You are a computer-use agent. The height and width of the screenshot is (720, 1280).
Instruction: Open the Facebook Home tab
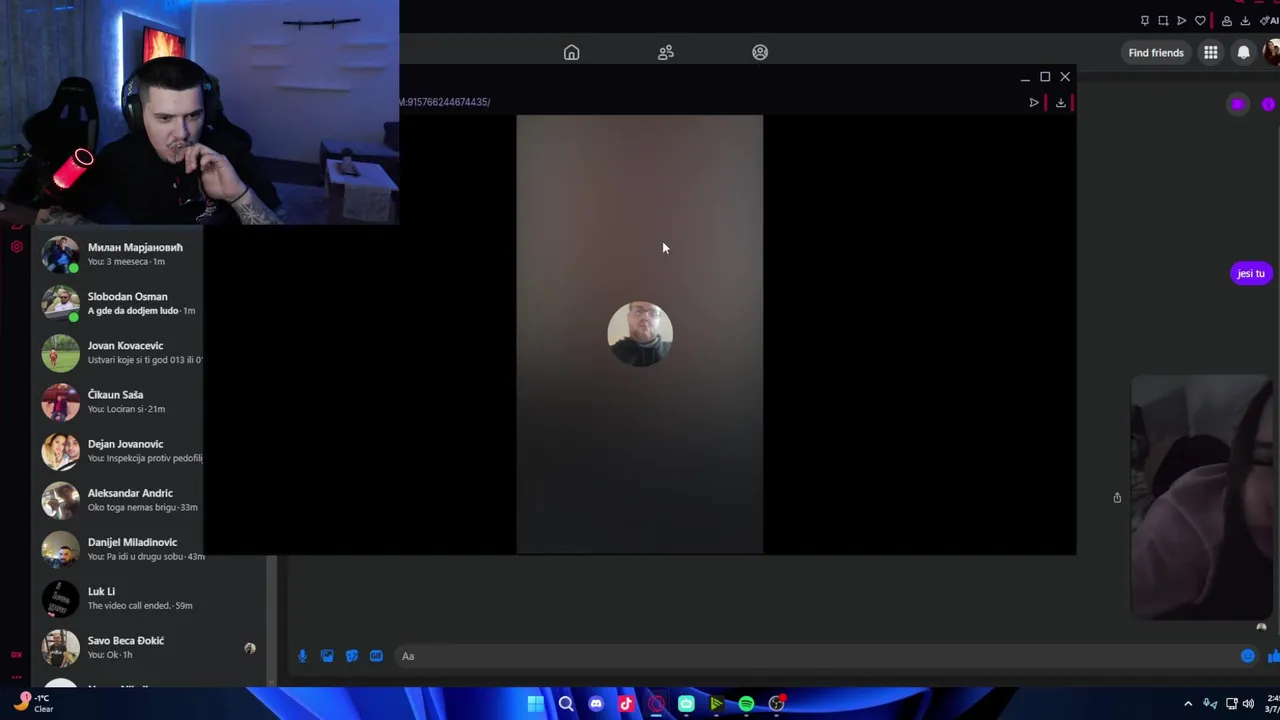[571, 52]
